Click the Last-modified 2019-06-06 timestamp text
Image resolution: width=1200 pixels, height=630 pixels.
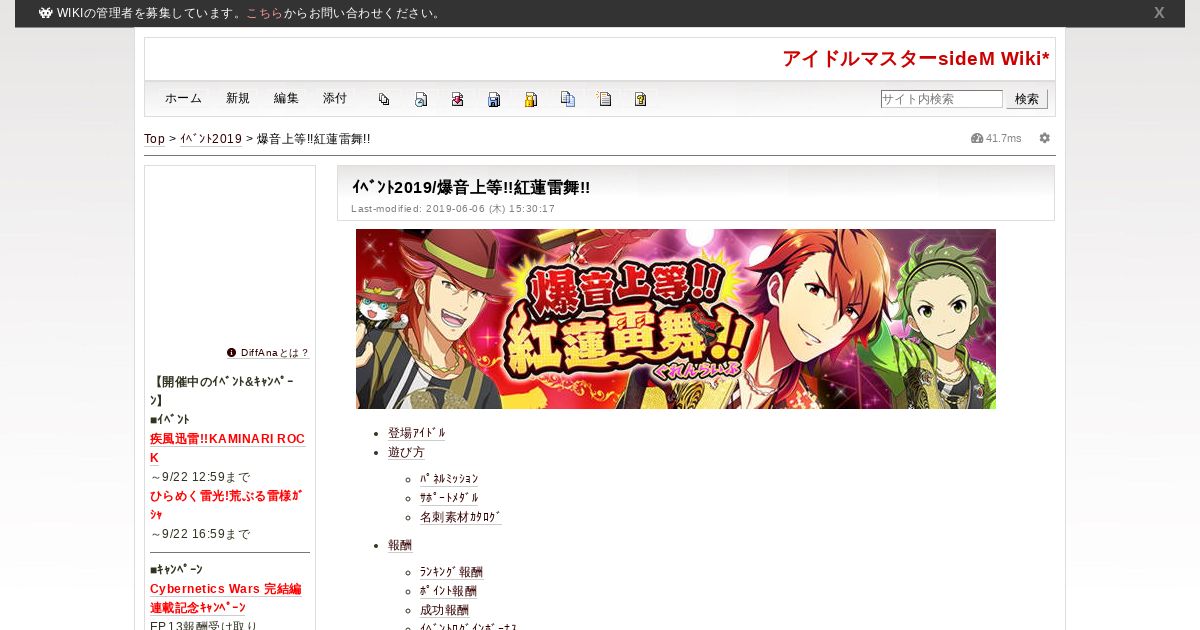coord(453,209)
